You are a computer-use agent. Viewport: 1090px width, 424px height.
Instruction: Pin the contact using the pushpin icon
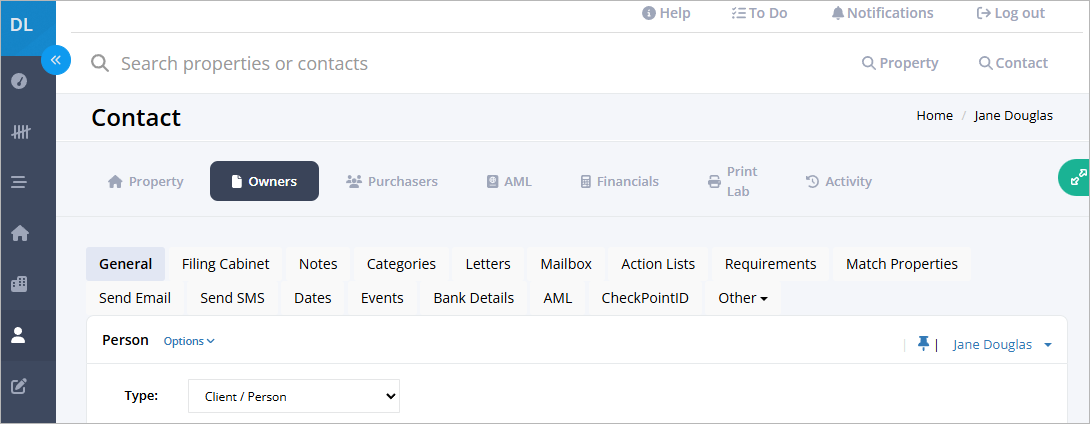[x=923, y=343]
